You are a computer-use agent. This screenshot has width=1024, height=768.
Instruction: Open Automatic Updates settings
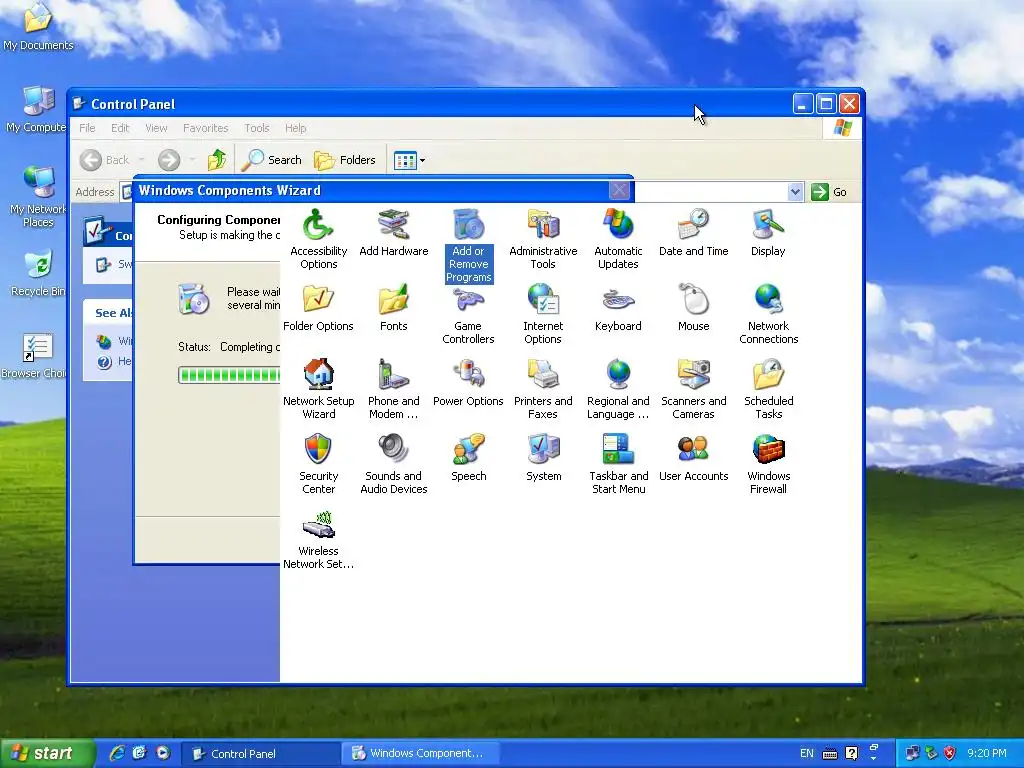click(x=618, y=239)
